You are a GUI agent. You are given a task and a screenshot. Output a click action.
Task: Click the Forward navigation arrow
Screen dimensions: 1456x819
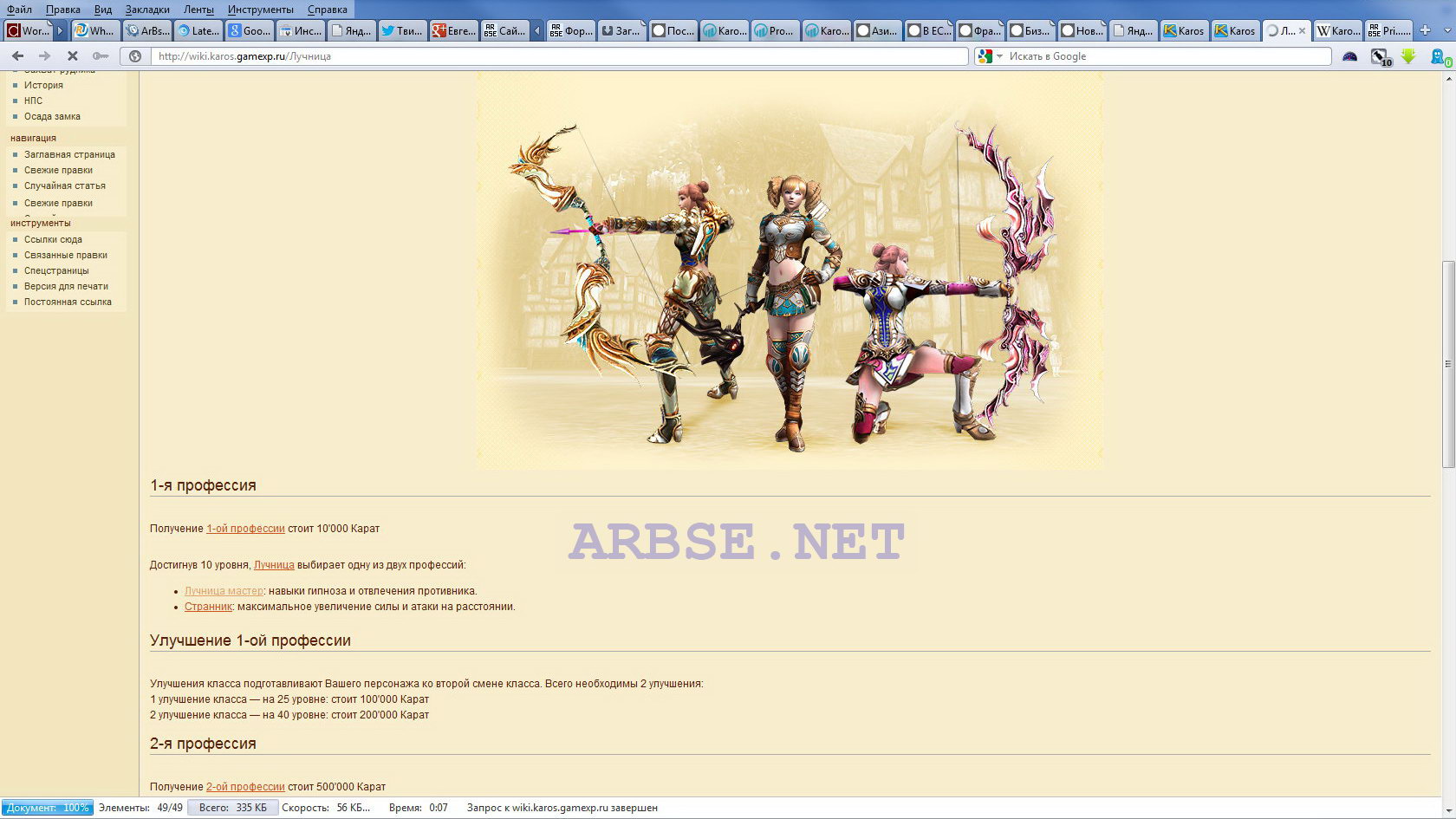pyautogui.click(x=45, y=55)
